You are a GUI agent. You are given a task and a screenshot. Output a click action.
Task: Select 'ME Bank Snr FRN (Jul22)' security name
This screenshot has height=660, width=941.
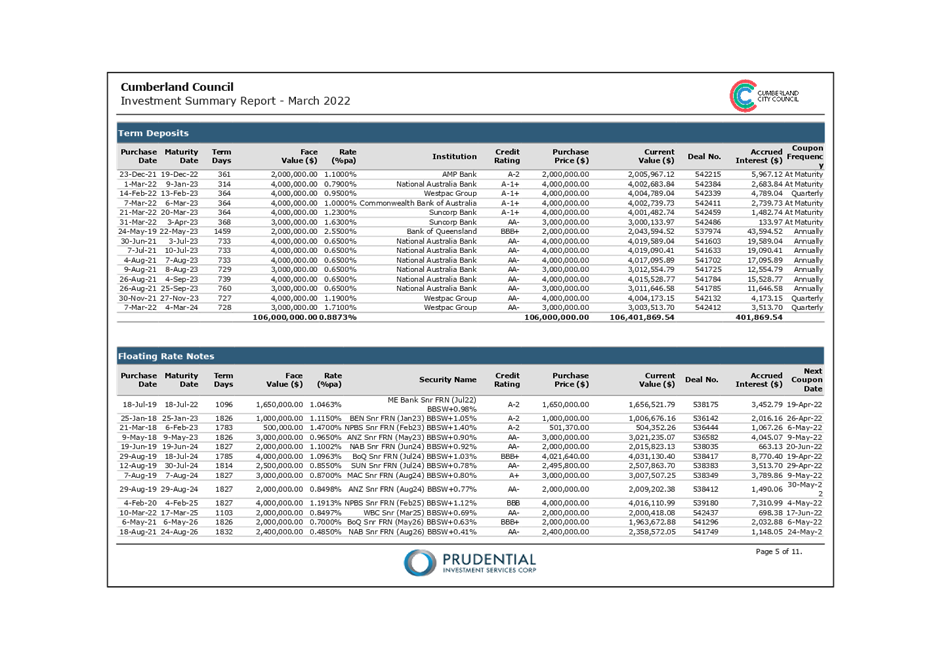point(432,400)
